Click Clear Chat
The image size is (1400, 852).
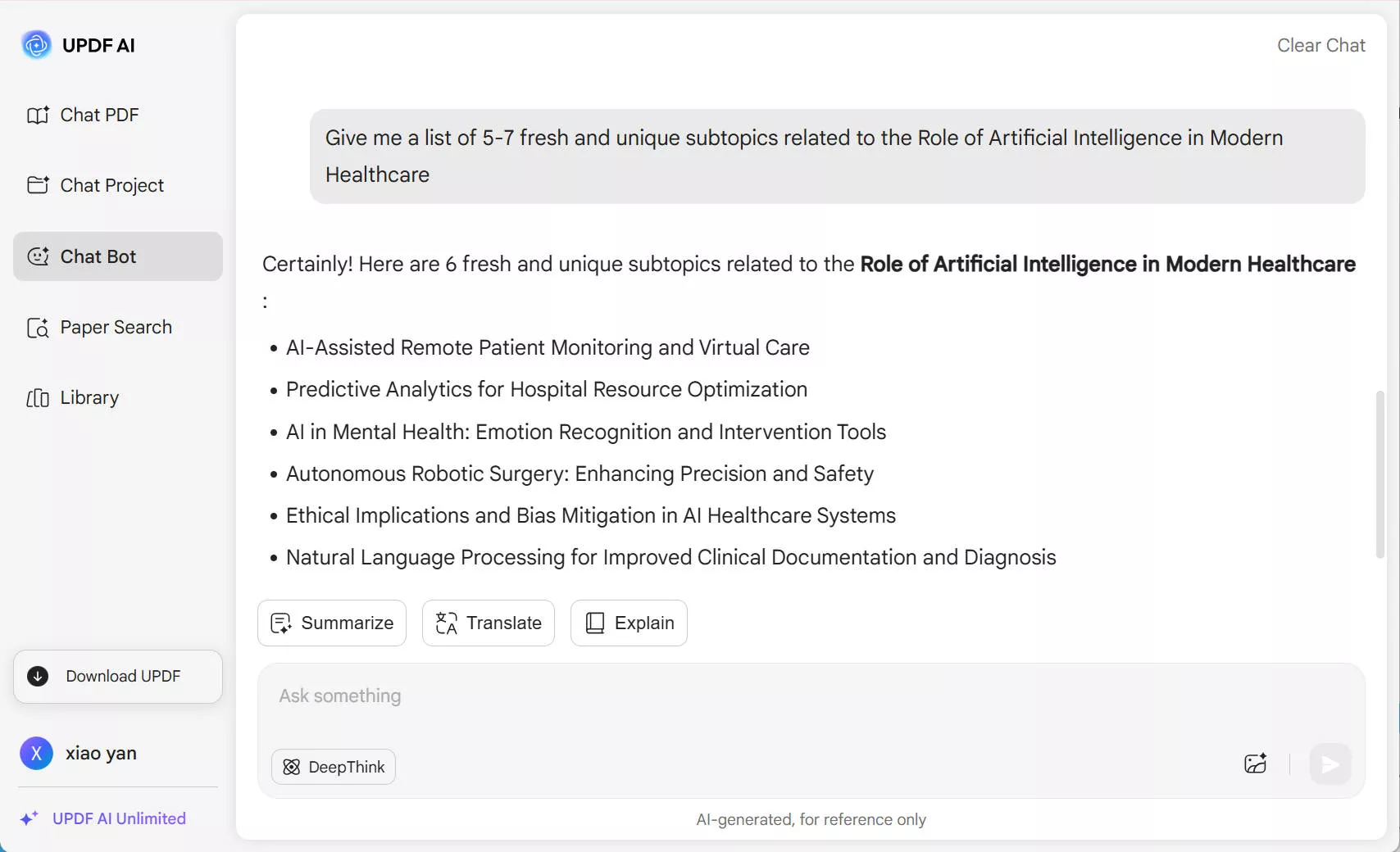click(x=1320, y=45)
